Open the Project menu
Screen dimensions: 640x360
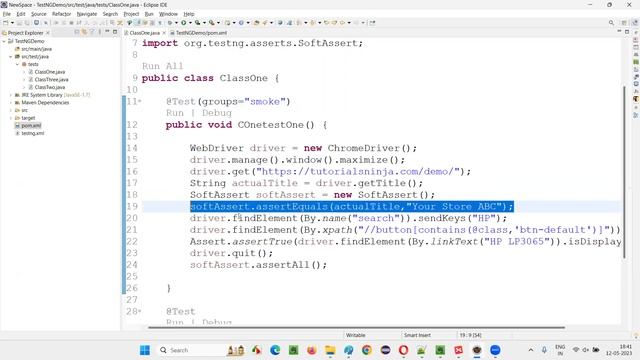point(131,14)
